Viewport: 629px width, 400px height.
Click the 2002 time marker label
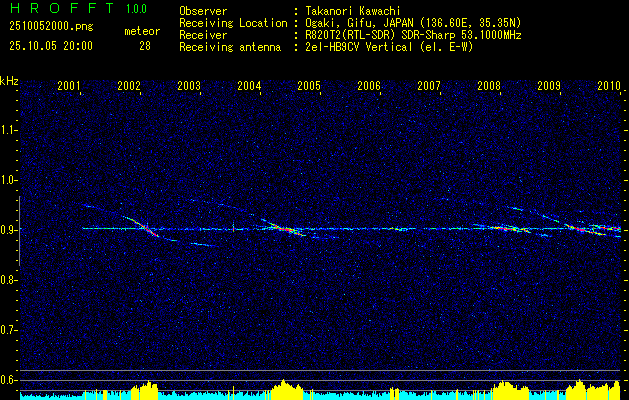click(x=129, y=85)
